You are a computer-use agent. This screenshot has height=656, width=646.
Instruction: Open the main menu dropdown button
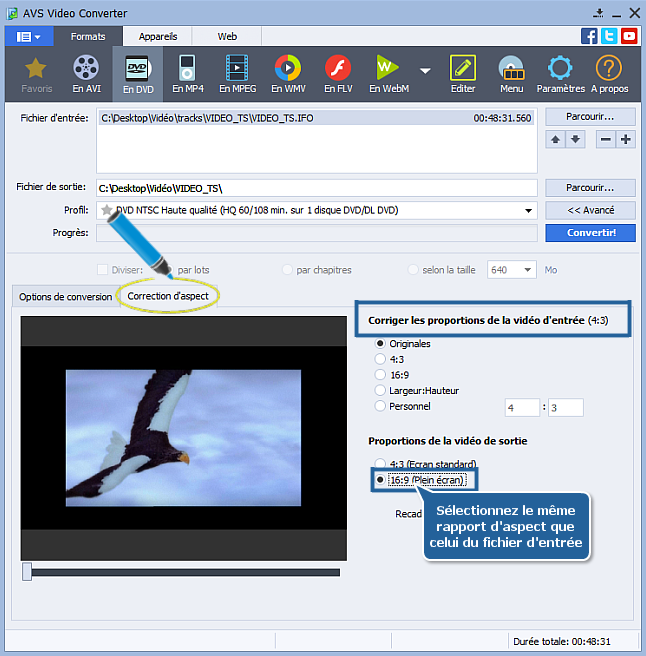(29, 36)
